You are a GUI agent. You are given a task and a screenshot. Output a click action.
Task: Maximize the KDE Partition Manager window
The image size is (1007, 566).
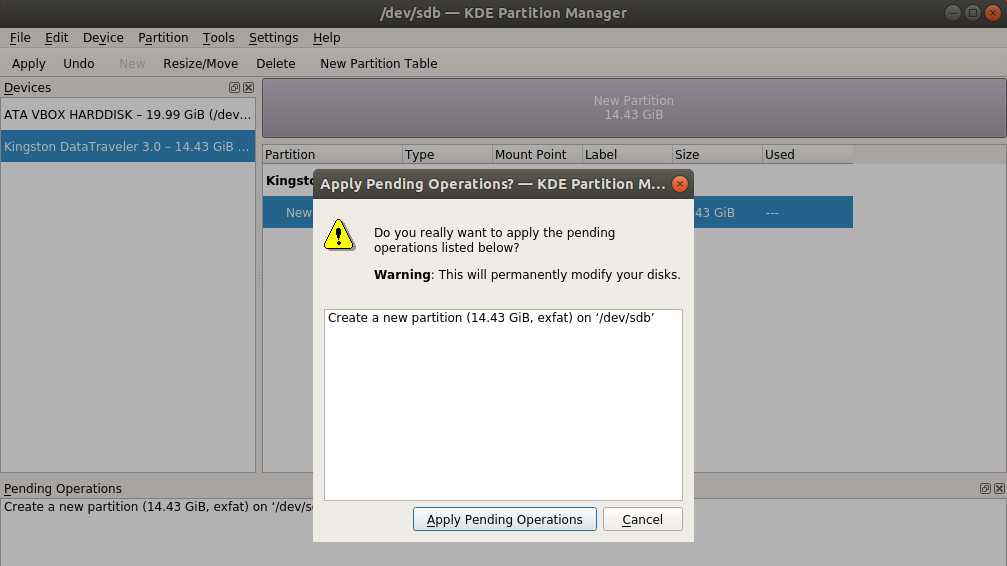[x=973, y=13]
